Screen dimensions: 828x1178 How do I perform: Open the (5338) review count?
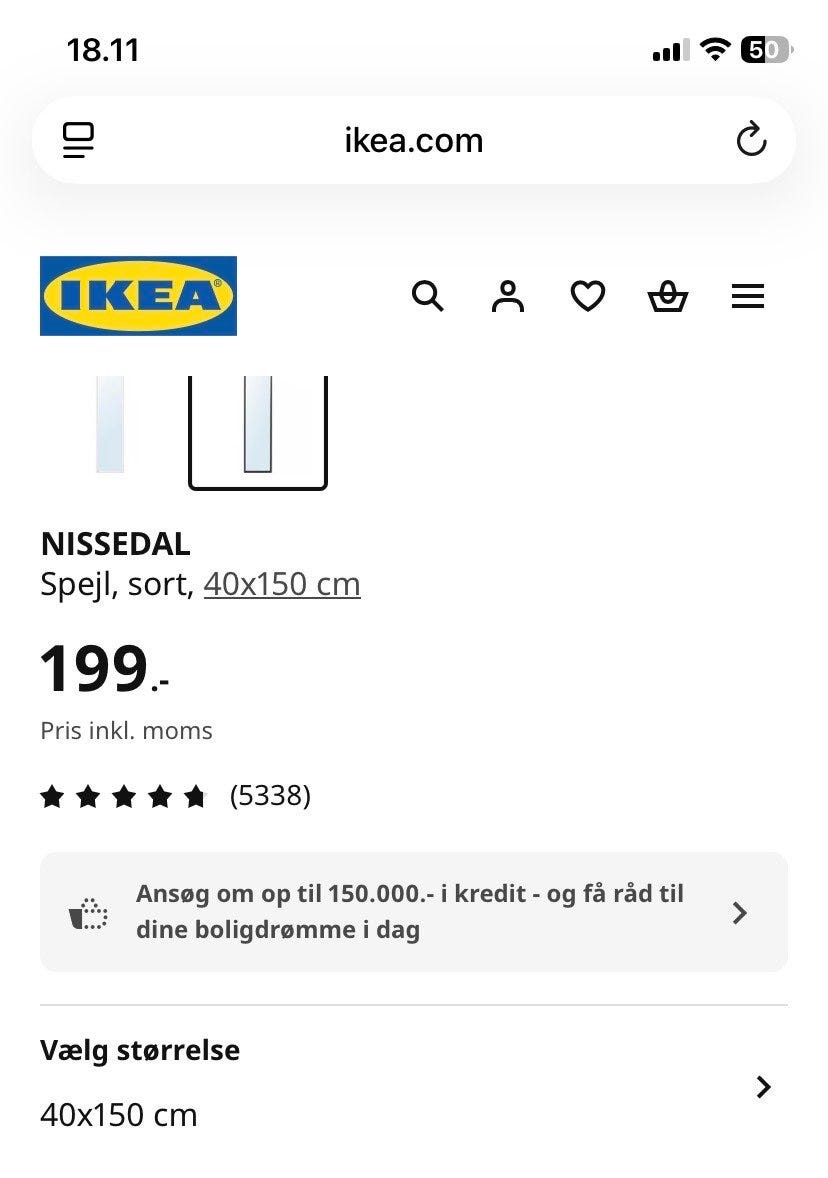pyautogui.click(x=270, y=796)
